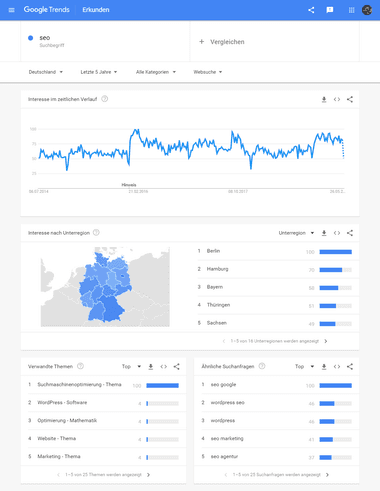Image resolution: width=380 pixels, height=491 pixels.
Task: Open the Deutschland region dropdown
Action: click(46, 72)
